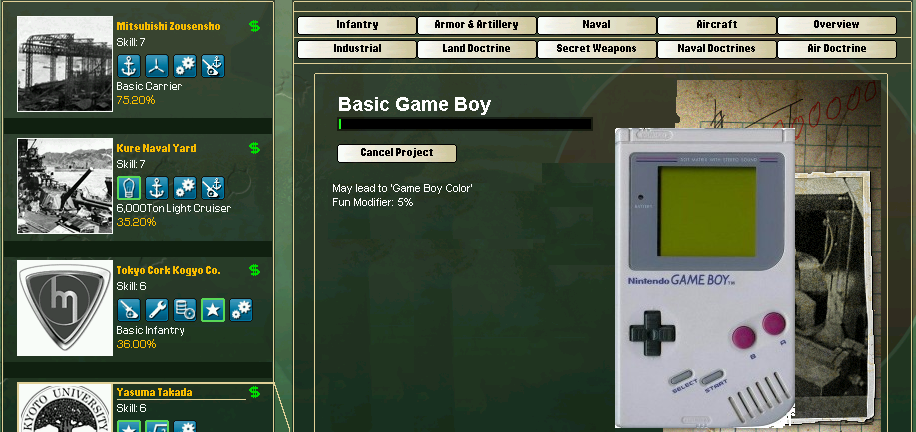Viewport: 916px width, 432px height.
Task: Click Tokyo Cork Kogyo's artillery cannon icon
Action: 129,310
